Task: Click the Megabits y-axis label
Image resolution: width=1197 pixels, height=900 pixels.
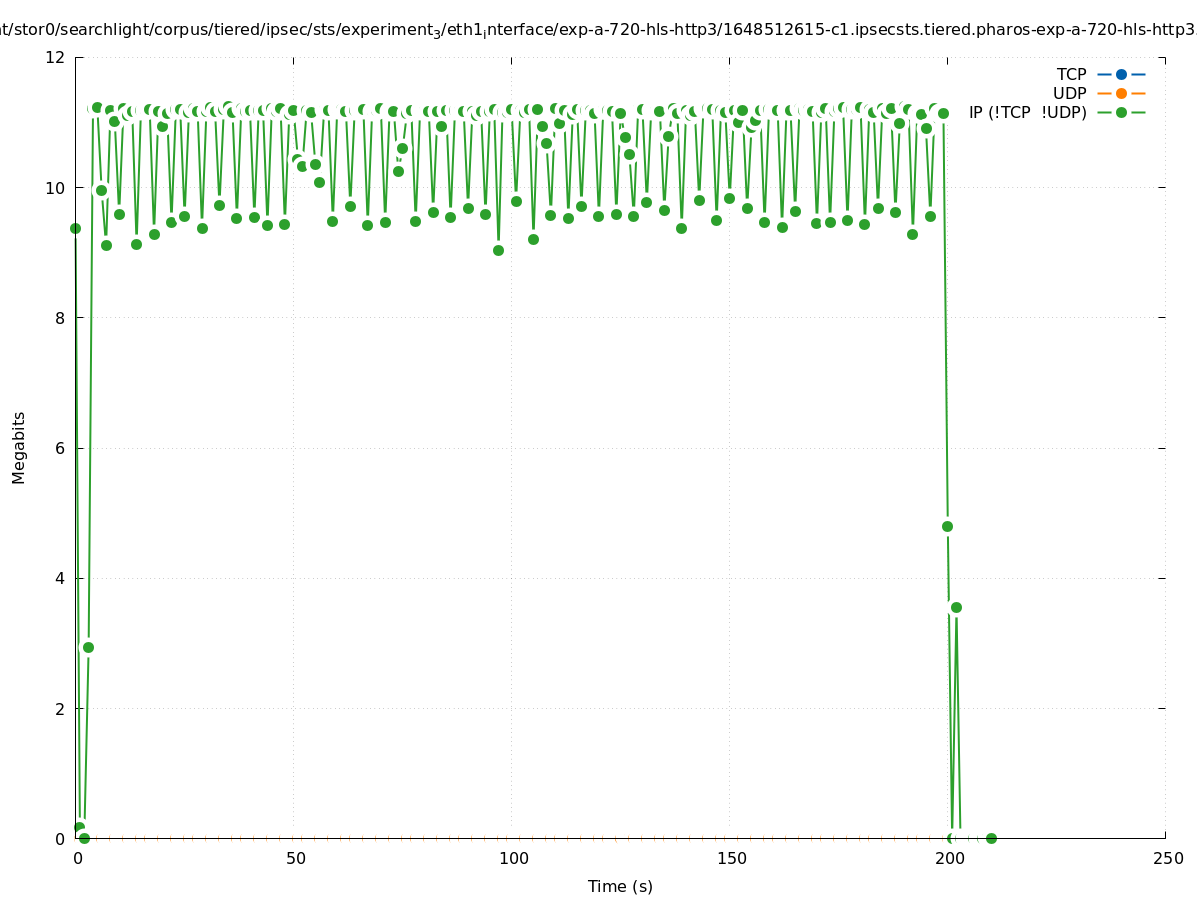Action: (x=19, y=447)
